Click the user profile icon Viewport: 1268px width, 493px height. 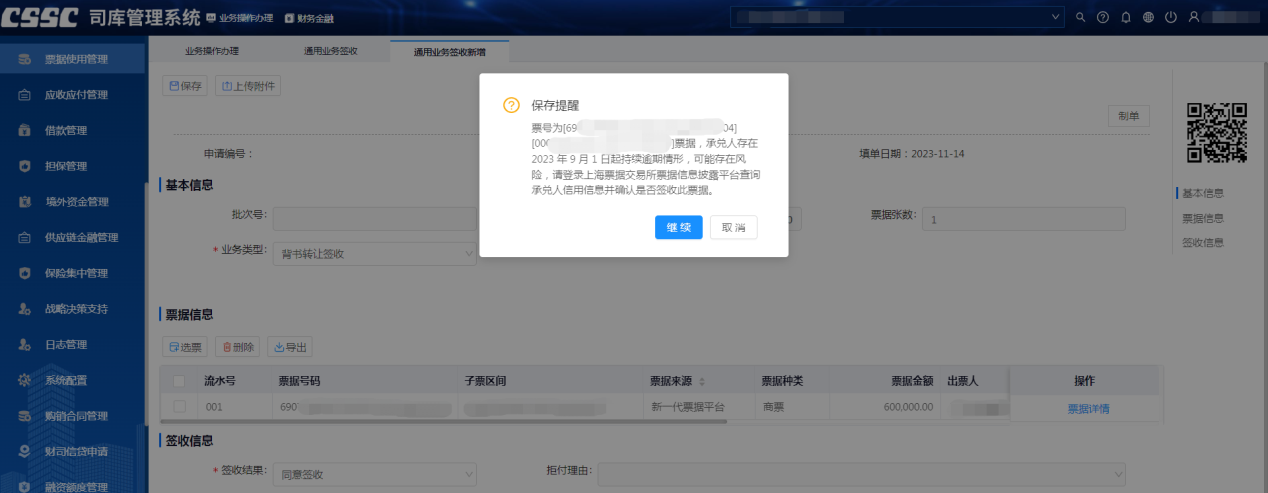coord(1193,18)
